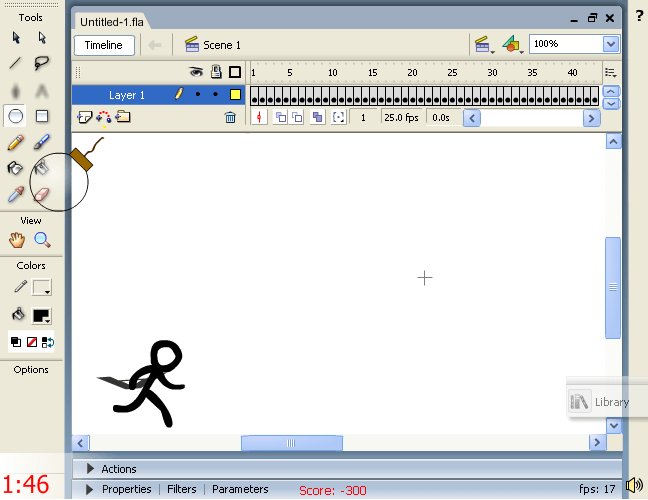Click the timeline scroll left arrow
This screenshot has width=648, height=500.
472,118
